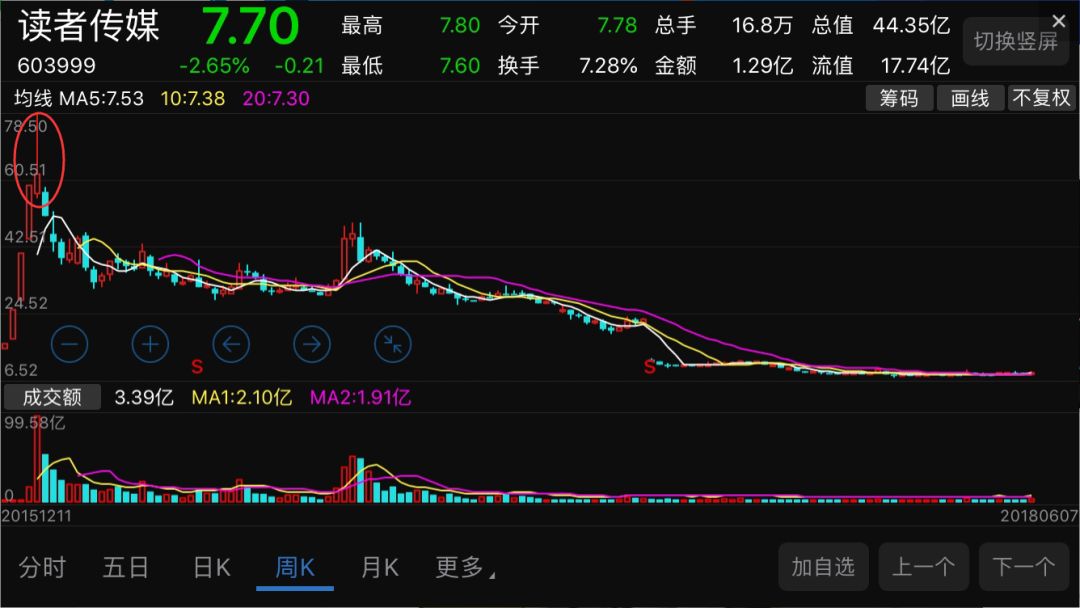
Task: Zoom out the chart with minus icon
Action: pyautogui.click(x=70, y=344)
